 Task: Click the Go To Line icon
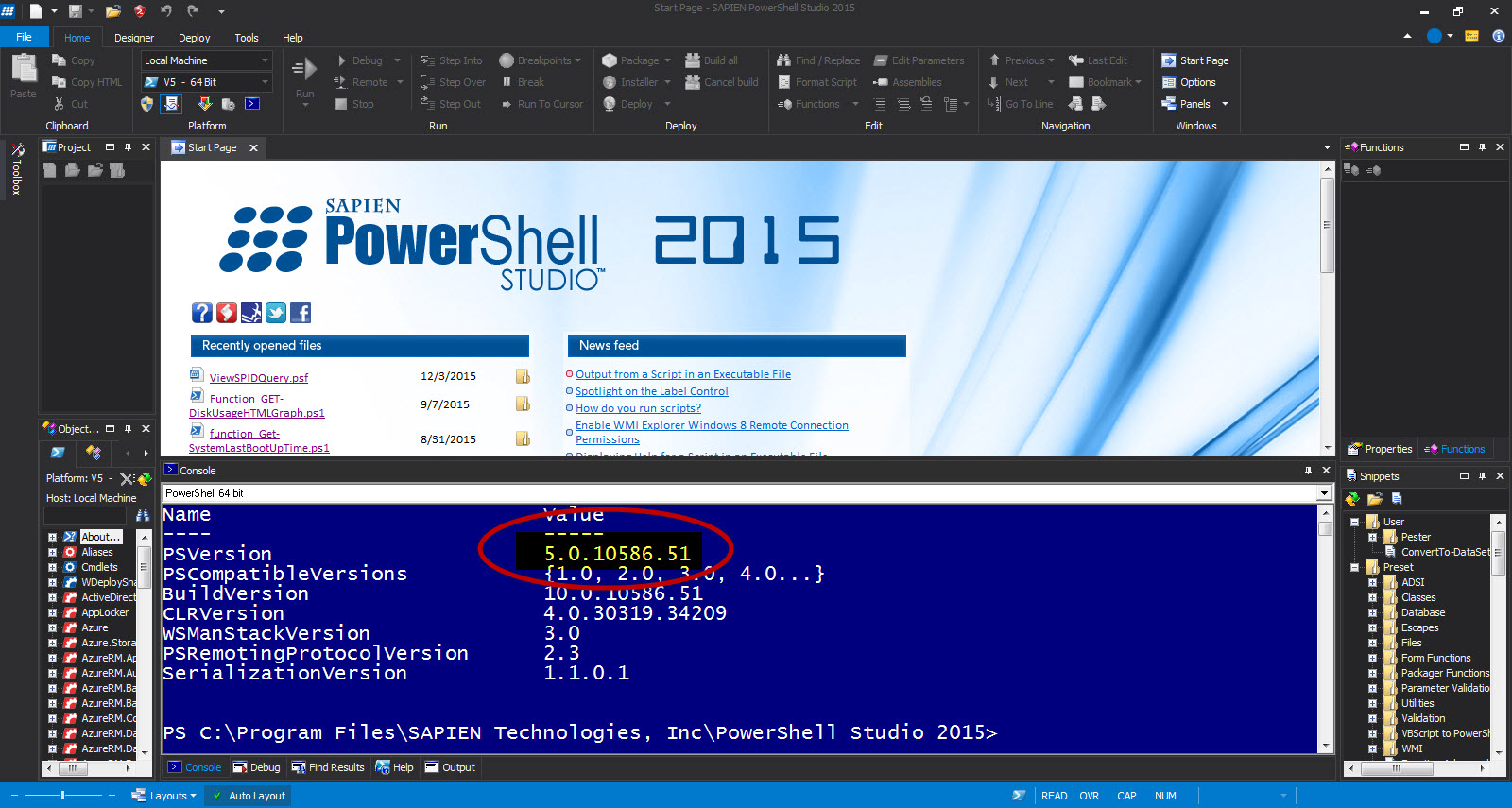[x=994, y=104]
